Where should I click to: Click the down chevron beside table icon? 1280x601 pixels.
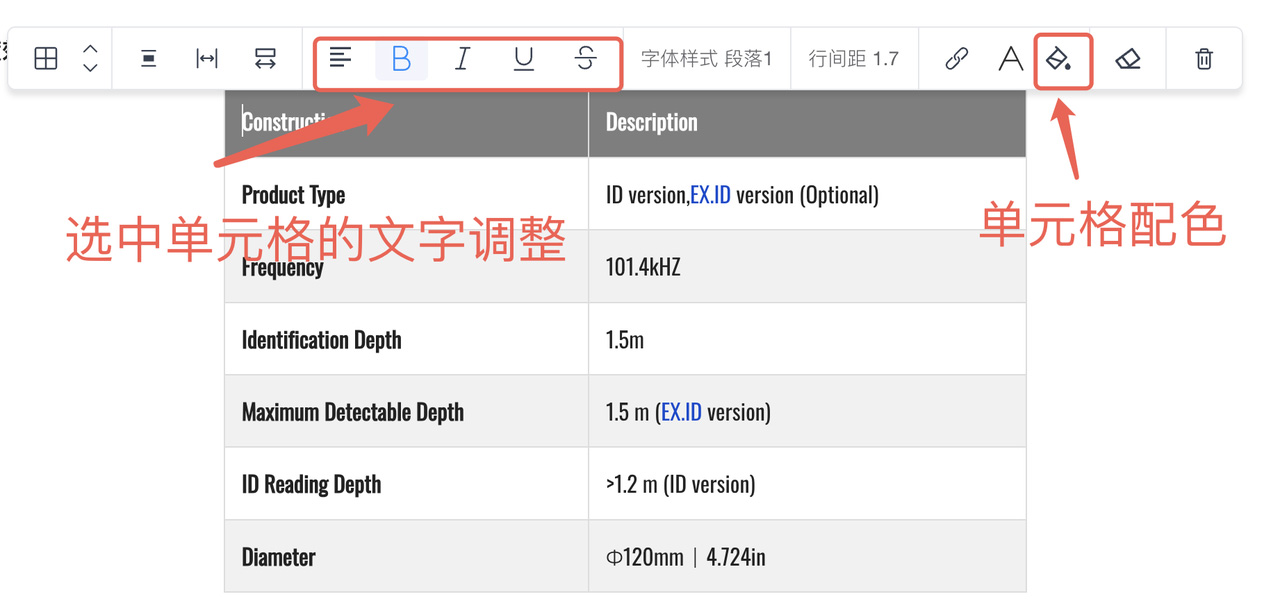[x=90, y=68]
